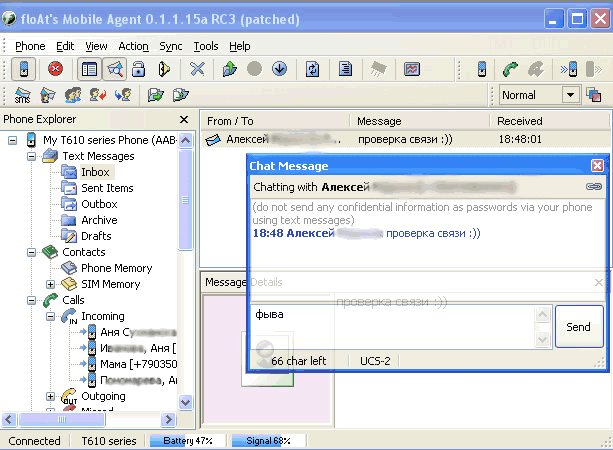Click in the chat message text field
613x450 pixels.
390,326
